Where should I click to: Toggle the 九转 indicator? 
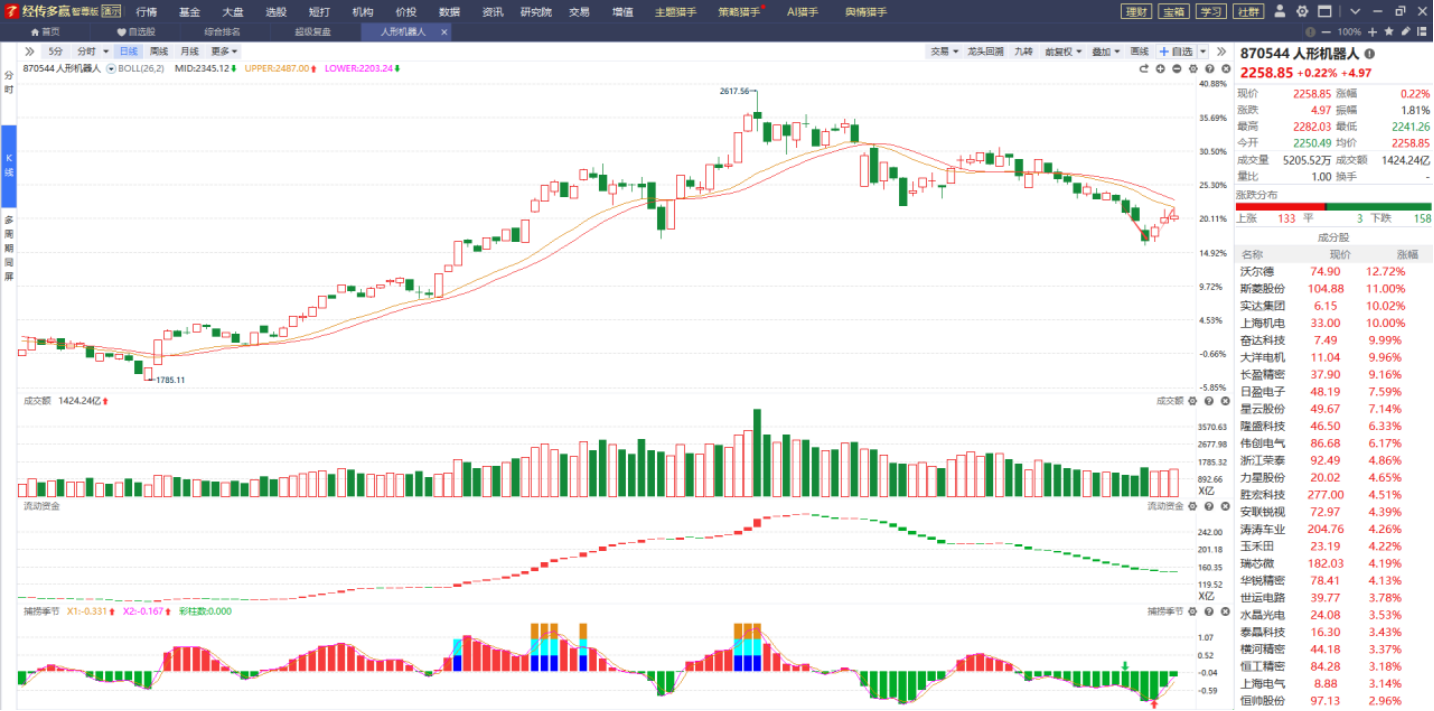click(x=1023, y=51)
